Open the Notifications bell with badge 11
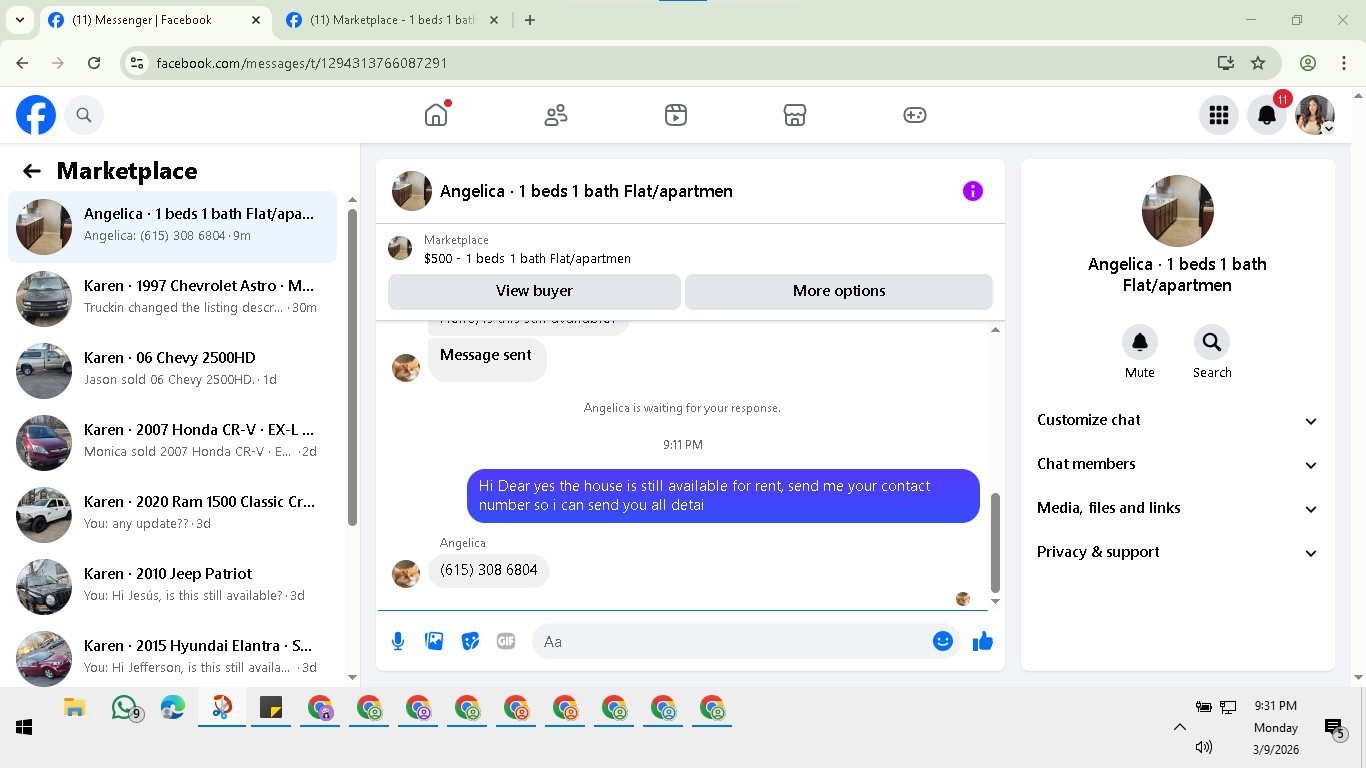This screenshot has height=768, width=1366. (x=1267, y=115)
